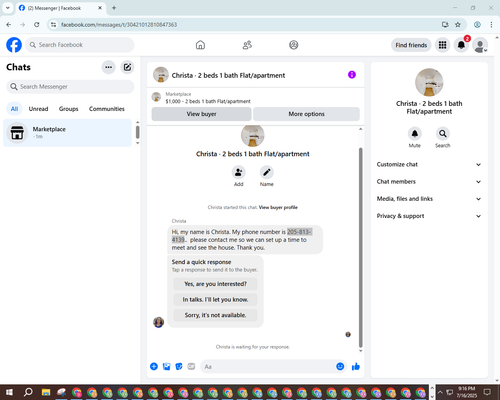Click the Chrome profile icon

click(477, 25)
